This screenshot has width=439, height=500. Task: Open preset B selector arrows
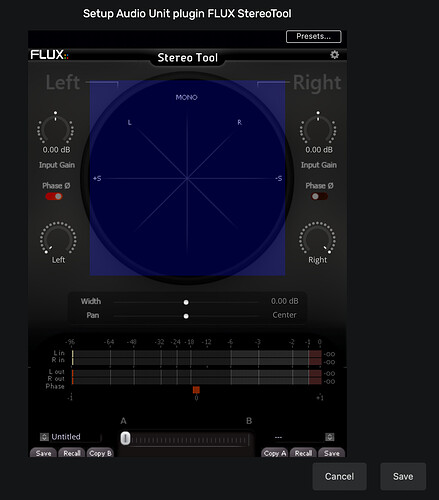(x=330, y=437)
